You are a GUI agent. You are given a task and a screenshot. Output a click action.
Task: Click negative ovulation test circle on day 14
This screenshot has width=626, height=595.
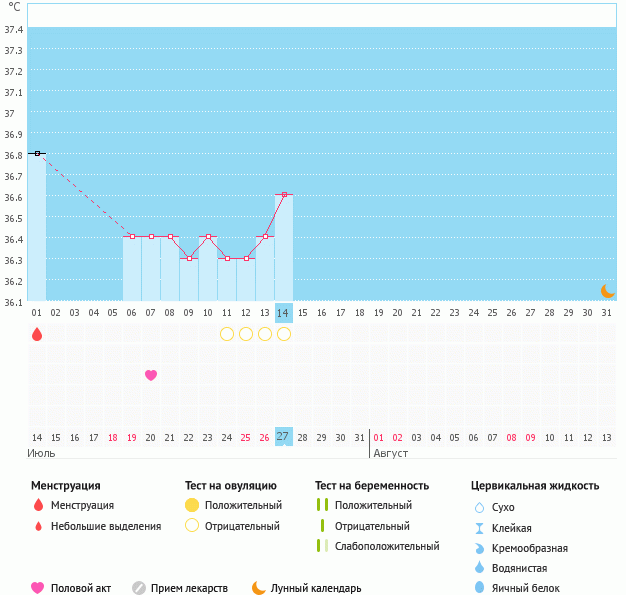[284, 334]
